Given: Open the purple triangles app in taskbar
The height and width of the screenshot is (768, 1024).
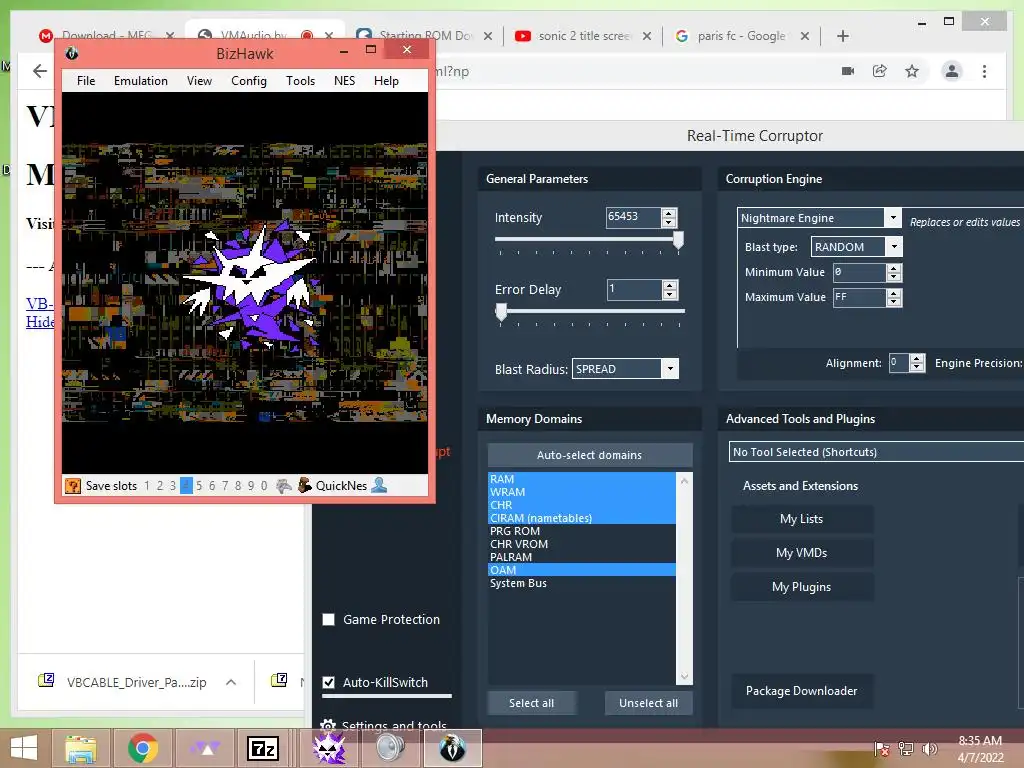Looking at the screenshot, I should (204, 748).
